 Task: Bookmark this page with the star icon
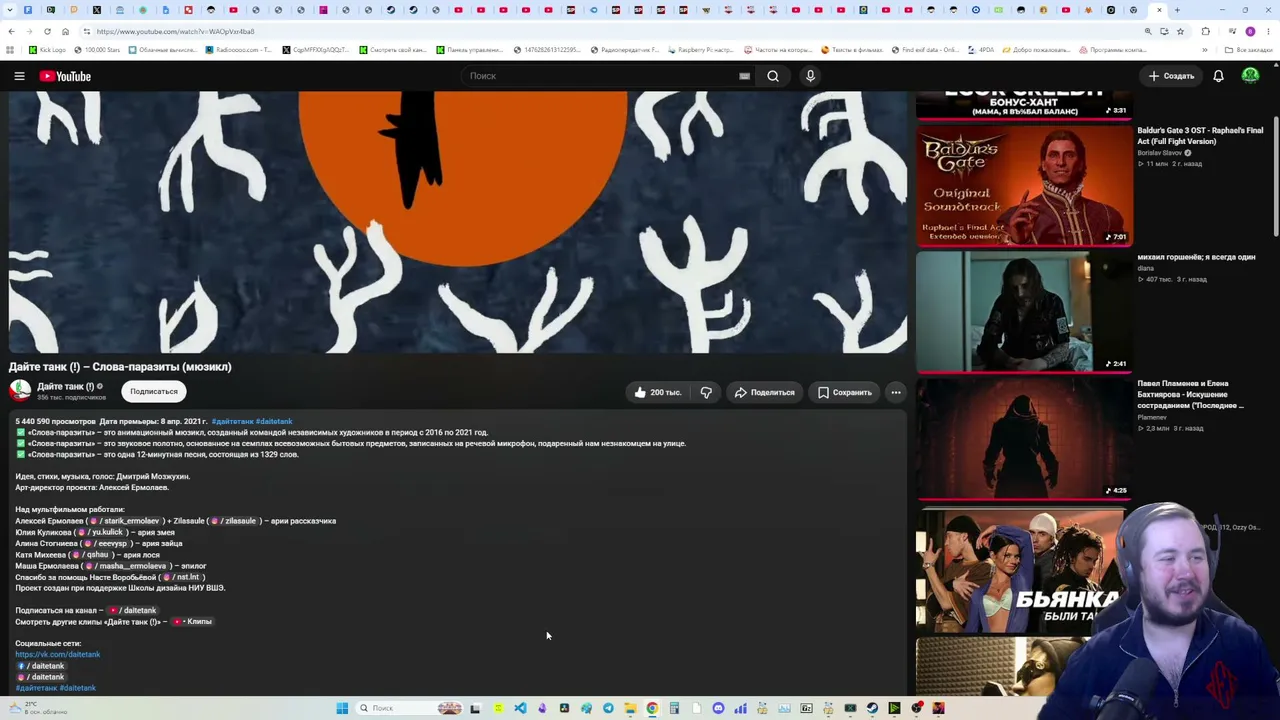coord(1180,31)
